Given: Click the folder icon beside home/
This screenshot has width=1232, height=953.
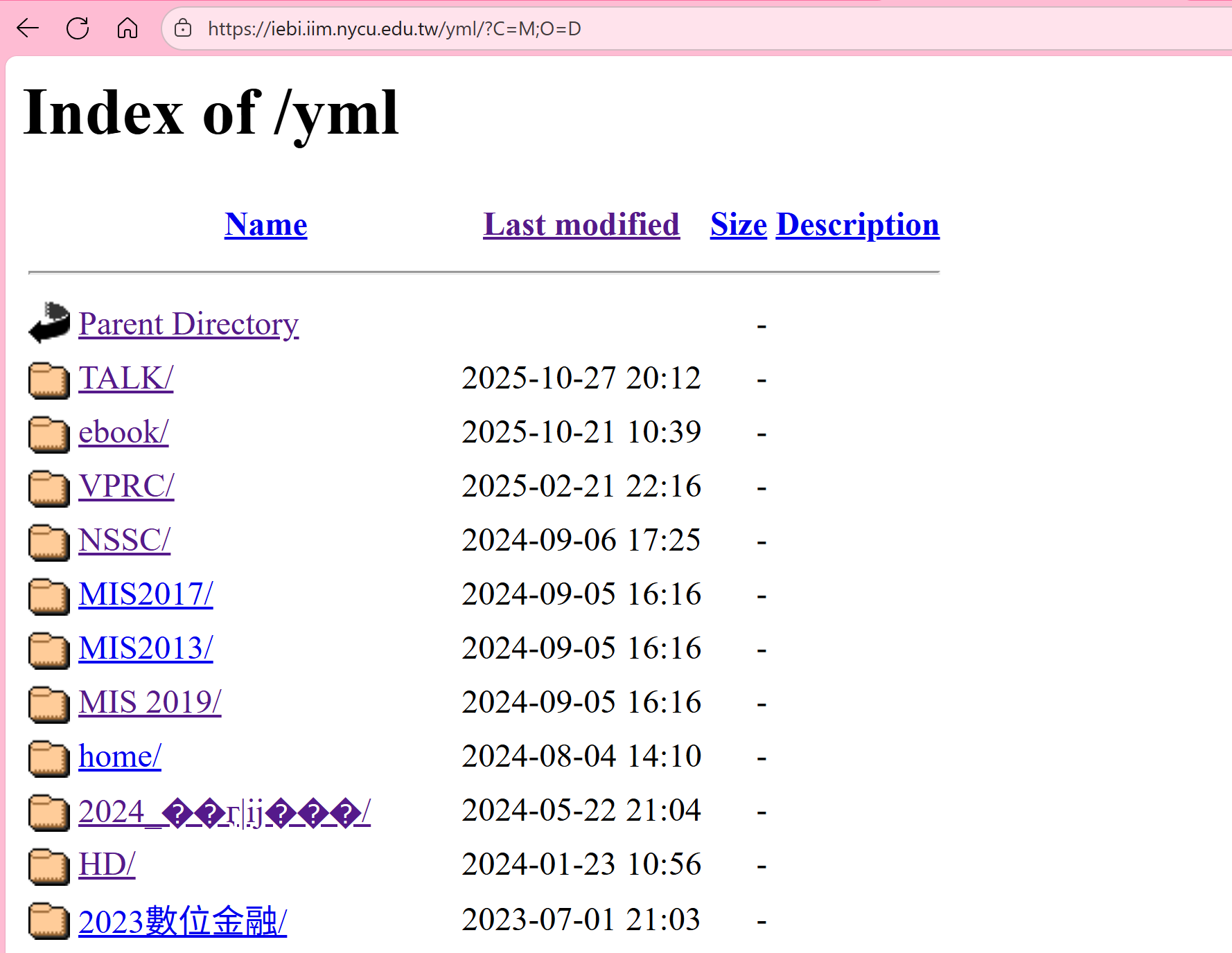Looking at the screenshot, I should click(49, 758).
